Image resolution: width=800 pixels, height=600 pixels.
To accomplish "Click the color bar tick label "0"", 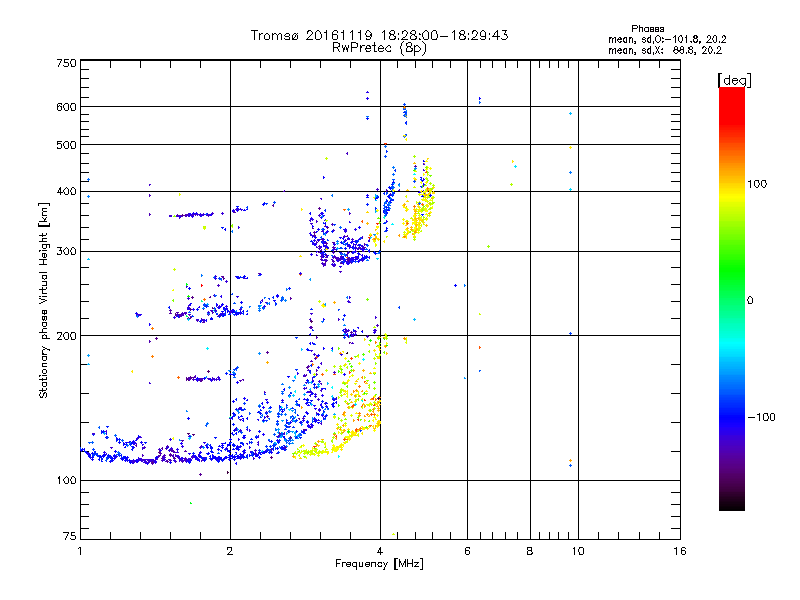I will (x=750, y=301).
